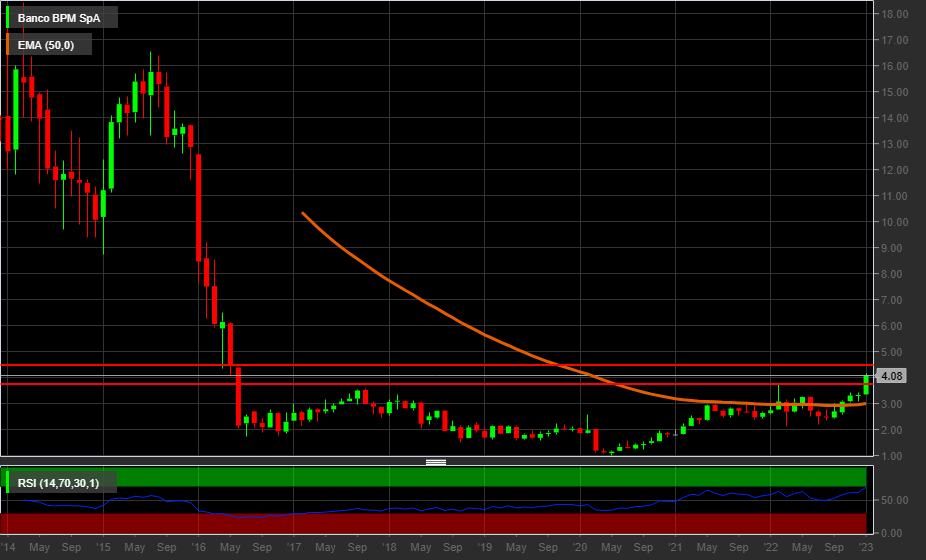Click the latest green candle near 4.08

coord(866,385)
